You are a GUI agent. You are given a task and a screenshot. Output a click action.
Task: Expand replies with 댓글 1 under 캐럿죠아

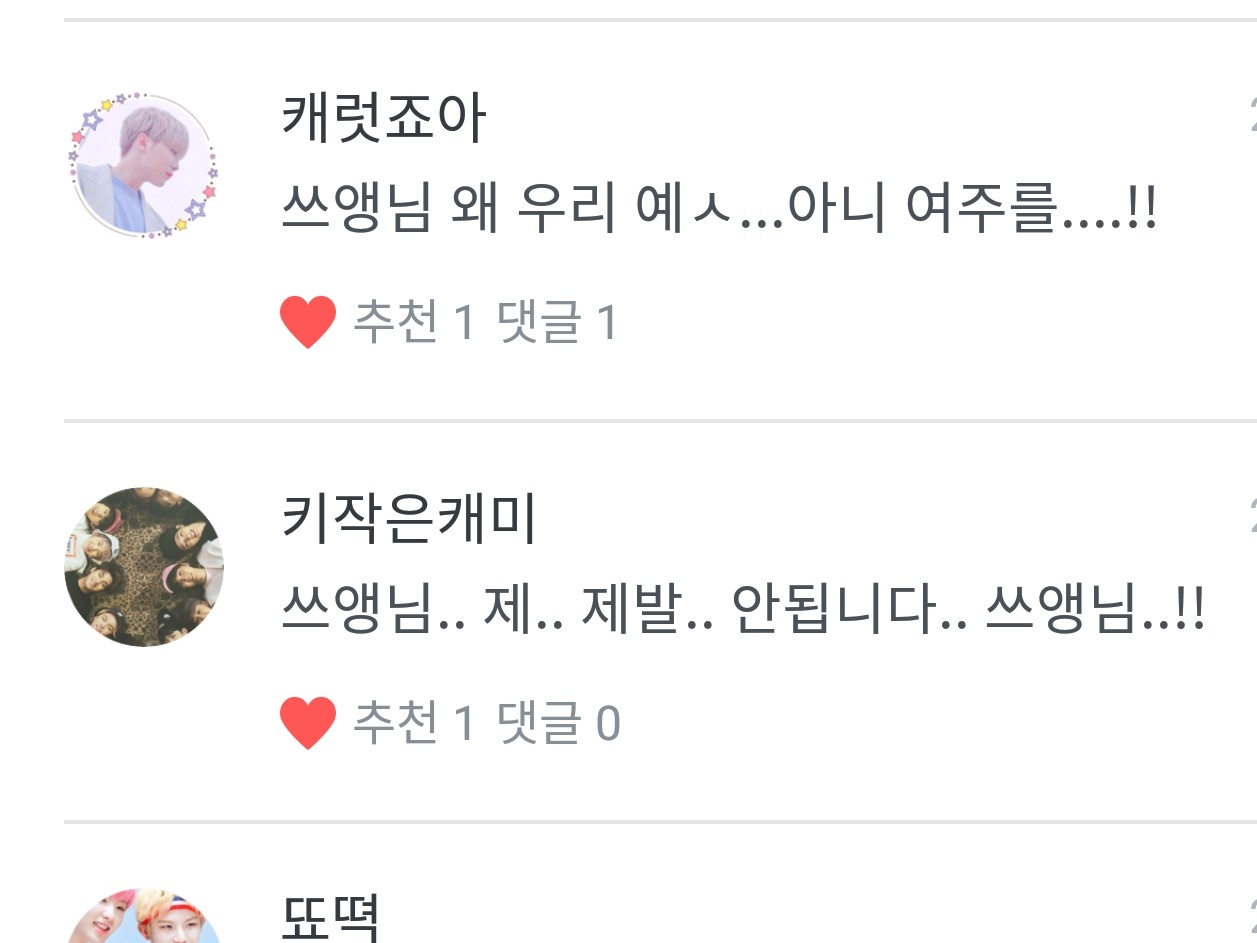(x=558, y=324)
